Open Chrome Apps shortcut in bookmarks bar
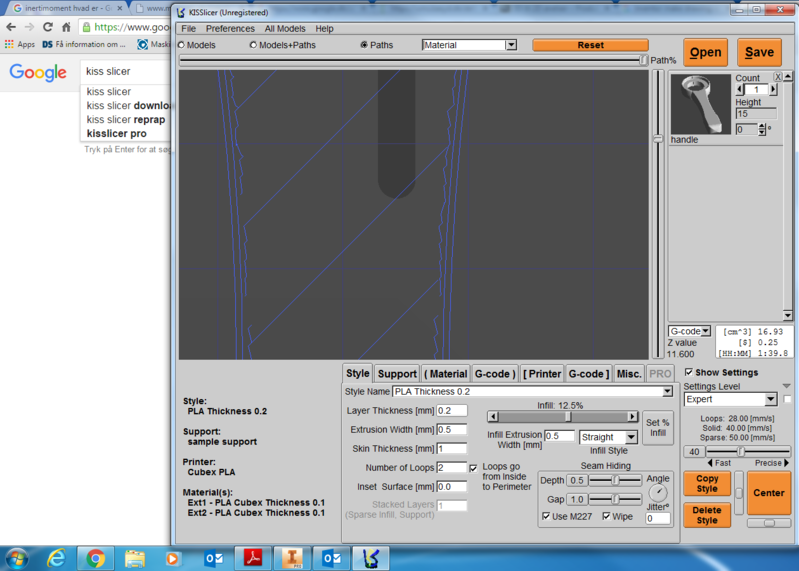The height and width of the screenshot is (571, 799). [20, 44]
